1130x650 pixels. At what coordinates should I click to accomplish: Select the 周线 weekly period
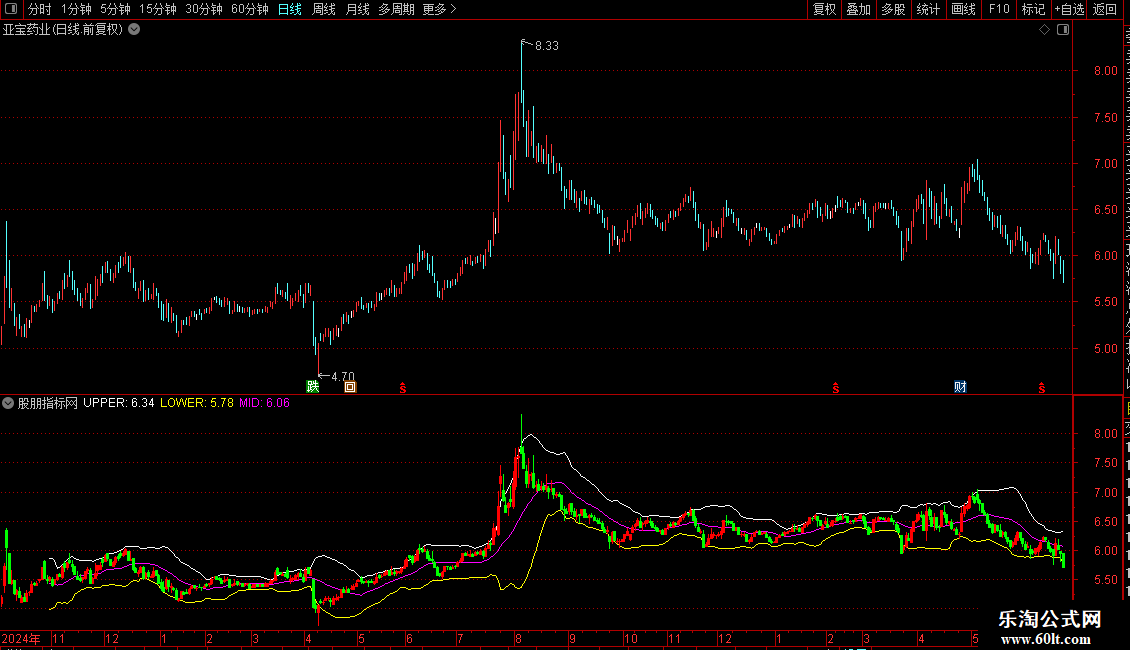tap(324, 9)
